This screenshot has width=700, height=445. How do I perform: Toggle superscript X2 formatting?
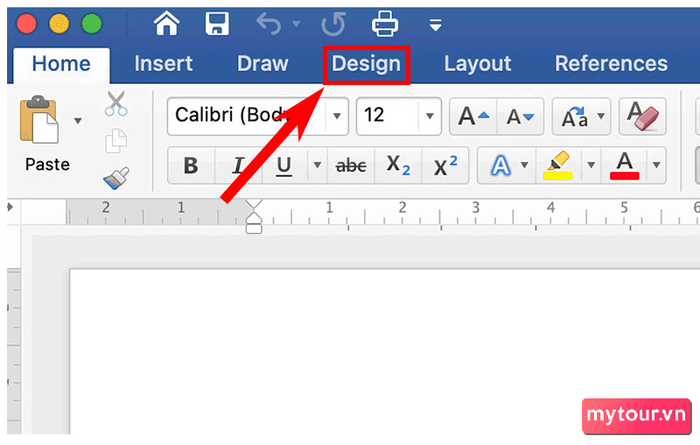coord(445,166)
